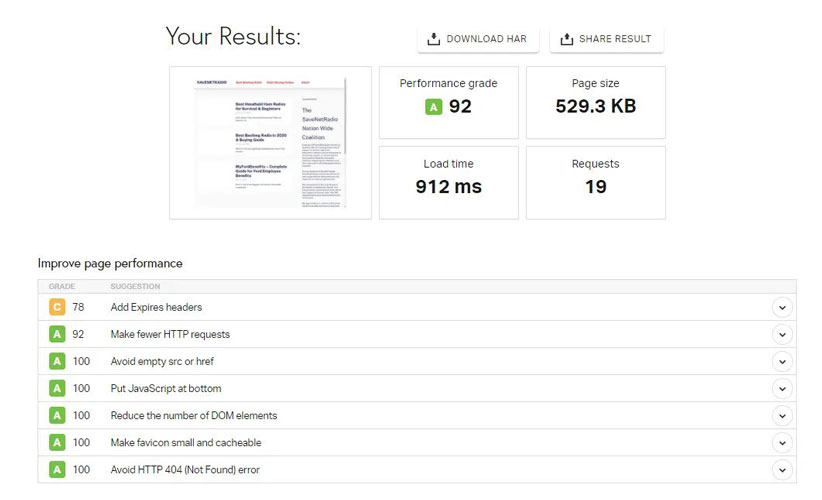Viewport: 822px width, 500px height.
Task: Click the 'Requests' label
Action: click(x=596, y=164)
